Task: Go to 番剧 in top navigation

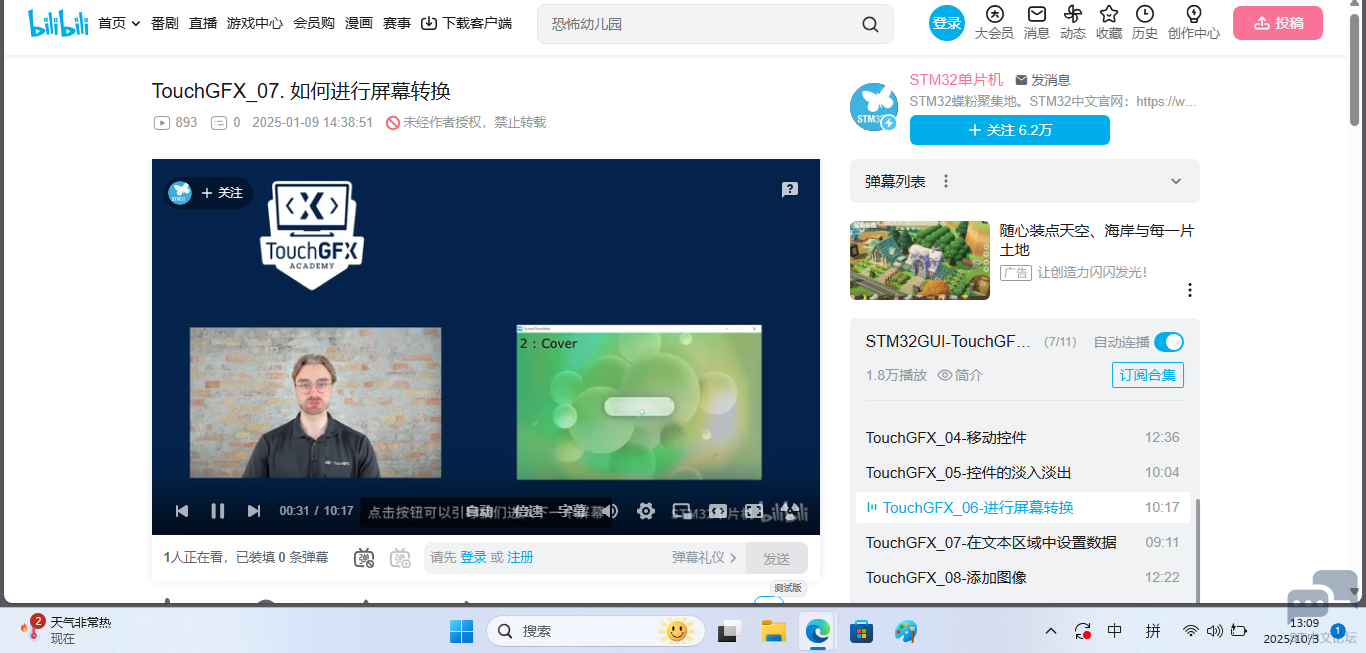Action: tap(165, 23)
